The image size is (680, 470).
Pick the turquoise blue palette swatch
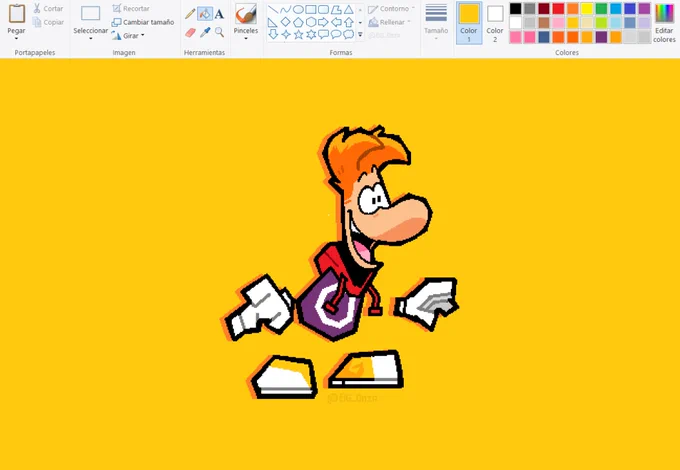616,8
